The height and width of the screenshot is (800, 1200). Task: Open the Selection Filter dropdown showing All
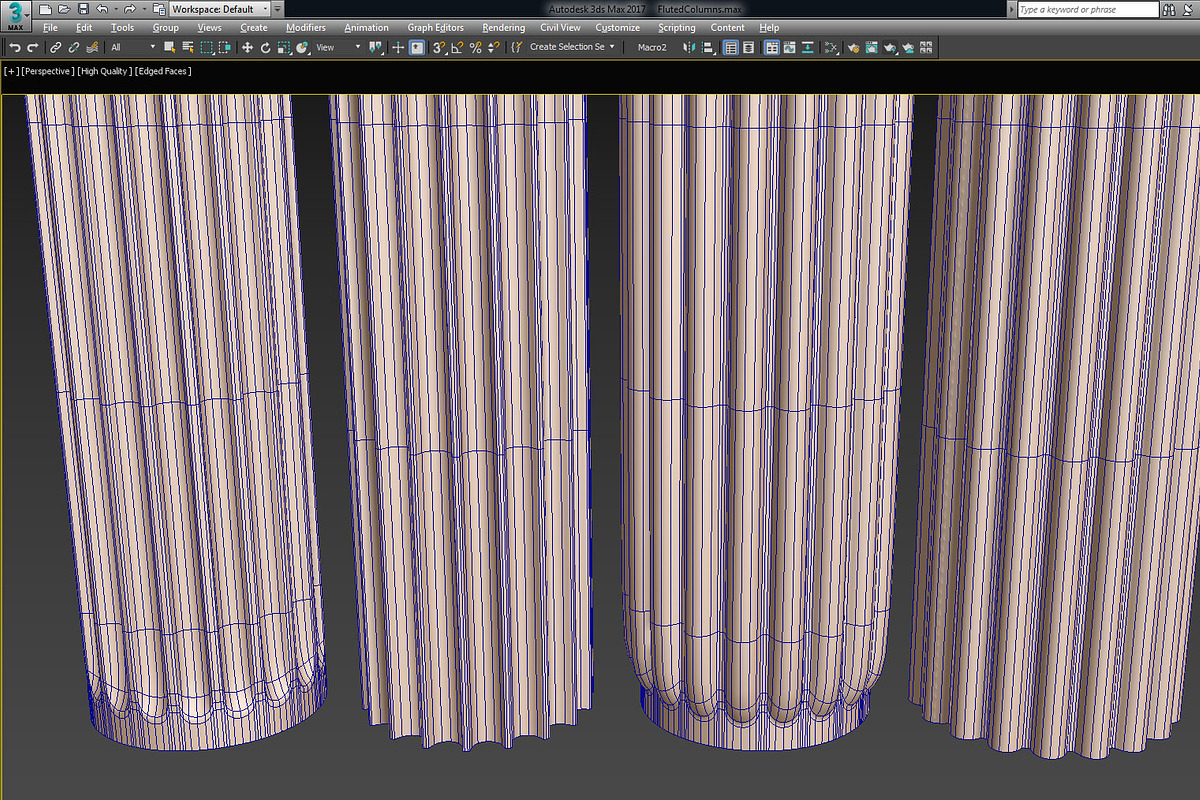(130, 46)
